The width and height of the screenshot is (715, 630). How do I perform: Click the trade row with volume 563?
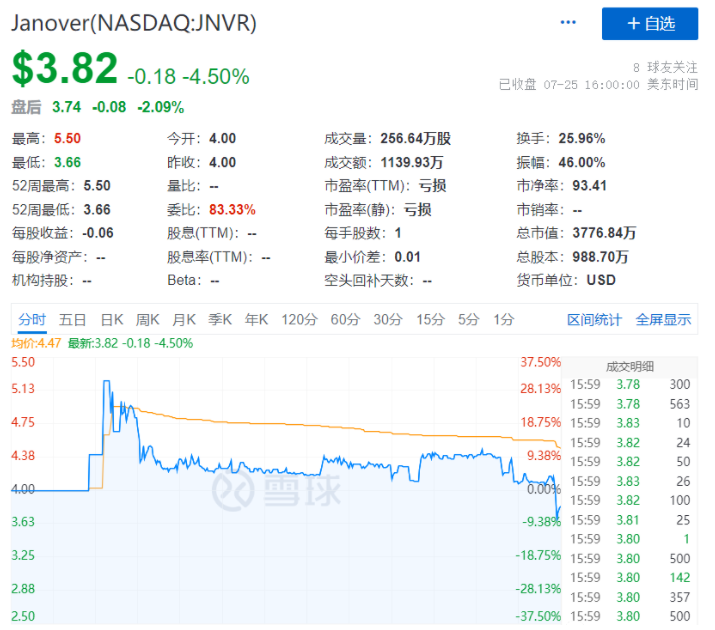pyautogui.click(x=630, y=404)
